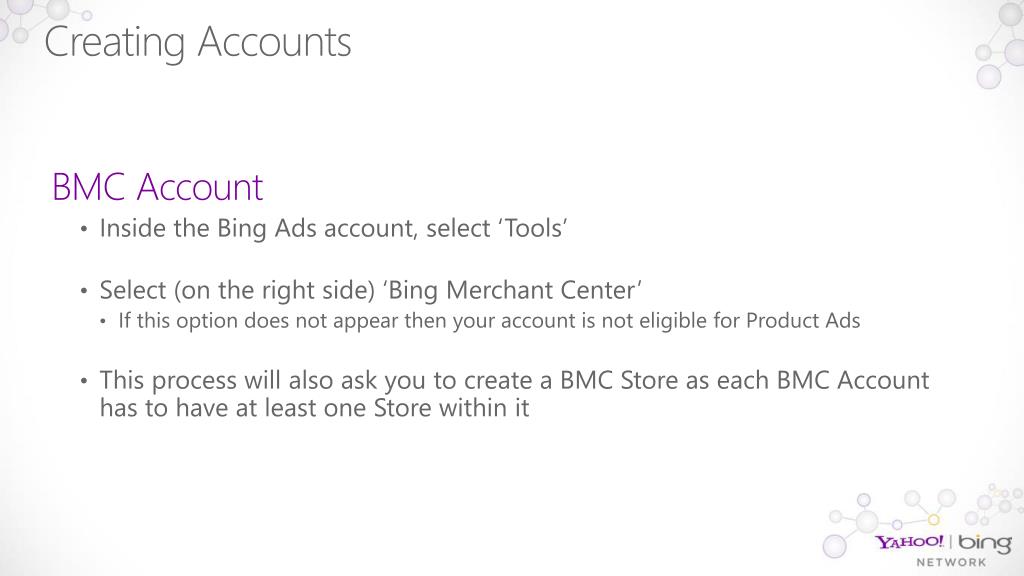
Task: Click the yellow circle above the Bing logo
Action: [x=934, y=519]
